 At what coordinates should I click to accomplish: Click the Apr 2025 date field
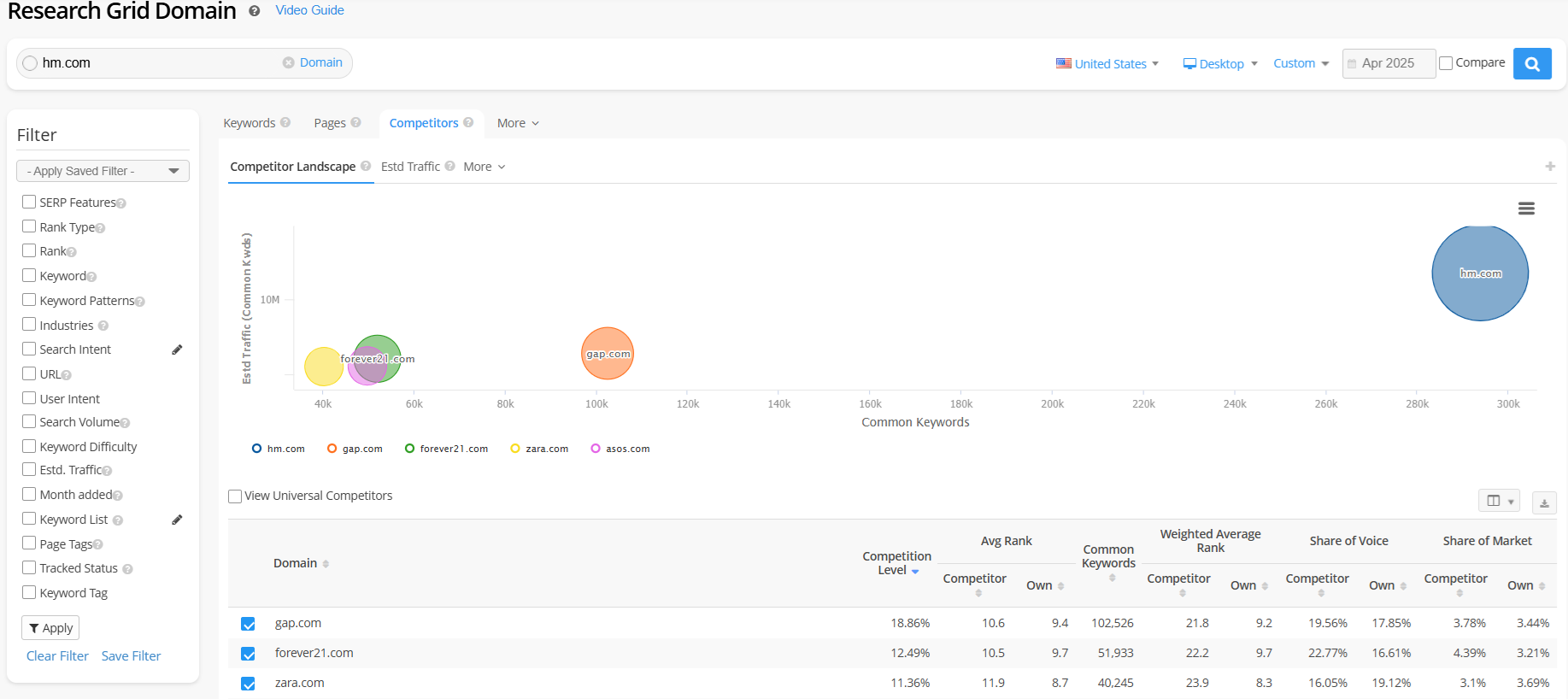coord(1388,63)
